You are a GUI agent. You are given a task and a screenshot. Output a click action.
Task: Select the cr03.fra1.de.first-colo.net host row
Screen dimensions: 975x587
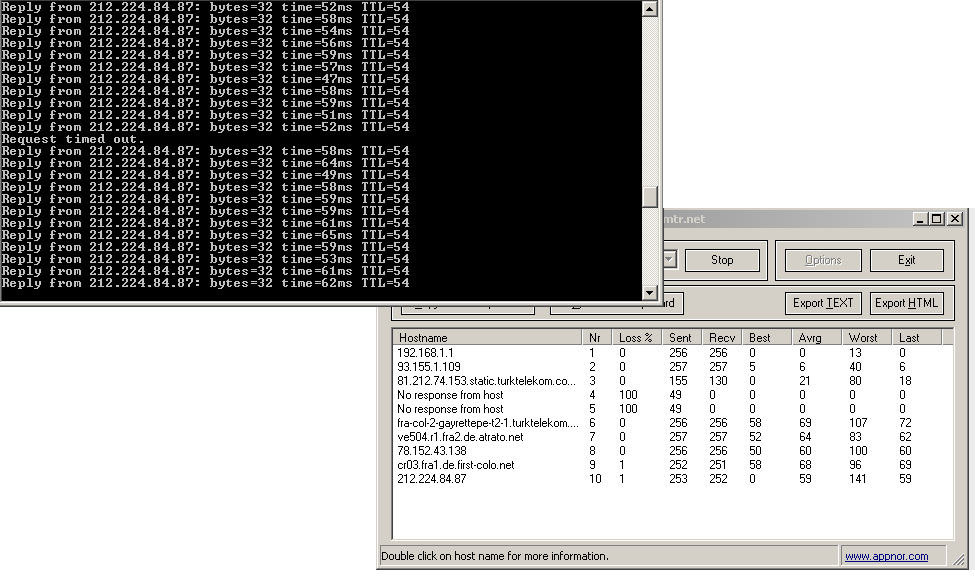[x=673, y=465]
